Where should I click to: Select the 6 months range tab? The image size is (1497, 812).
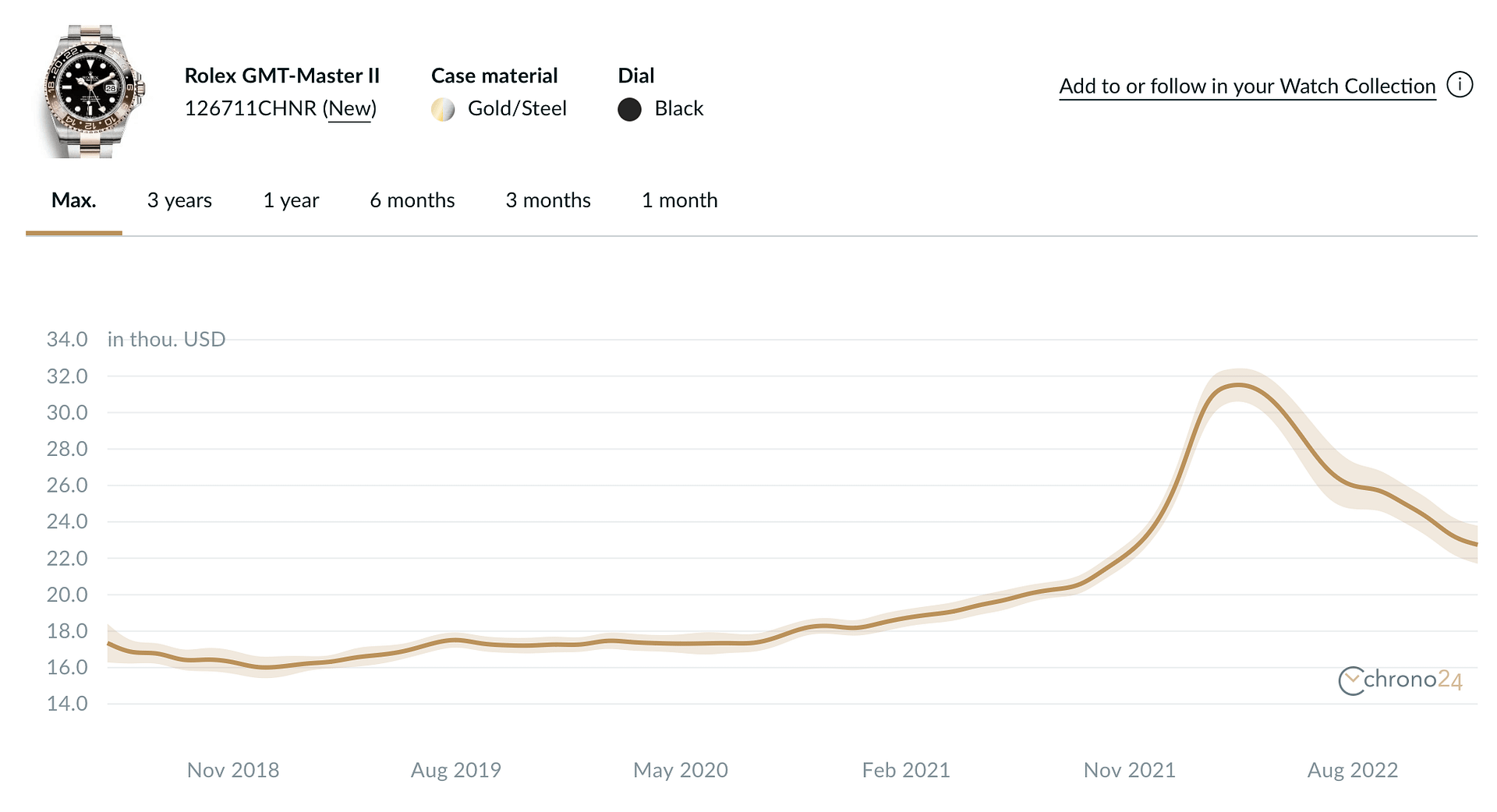pyautogui.click(x=412, y=200)
